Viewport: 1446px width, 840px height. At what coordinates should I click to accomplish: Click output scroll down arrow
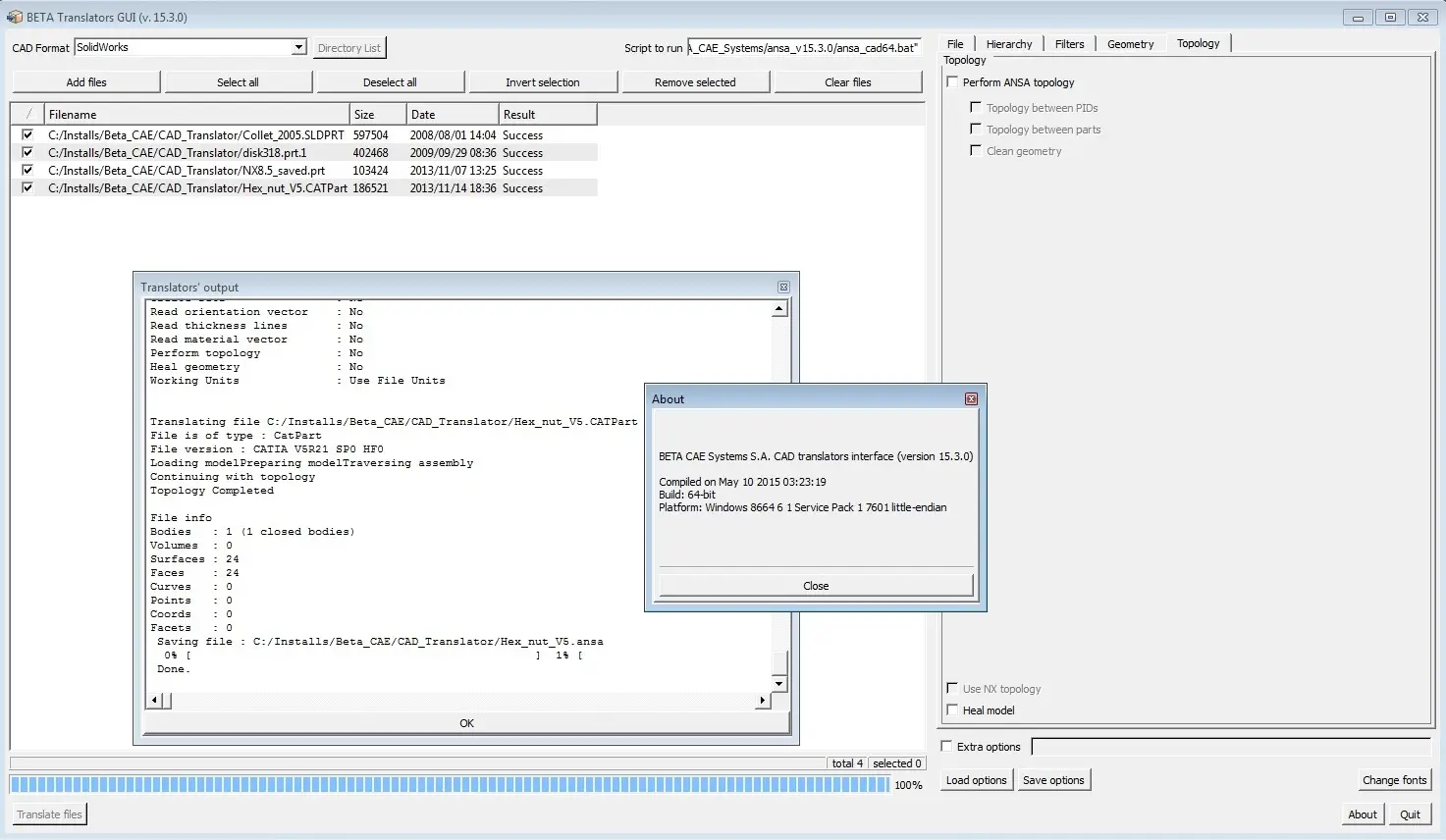[779, 684]
